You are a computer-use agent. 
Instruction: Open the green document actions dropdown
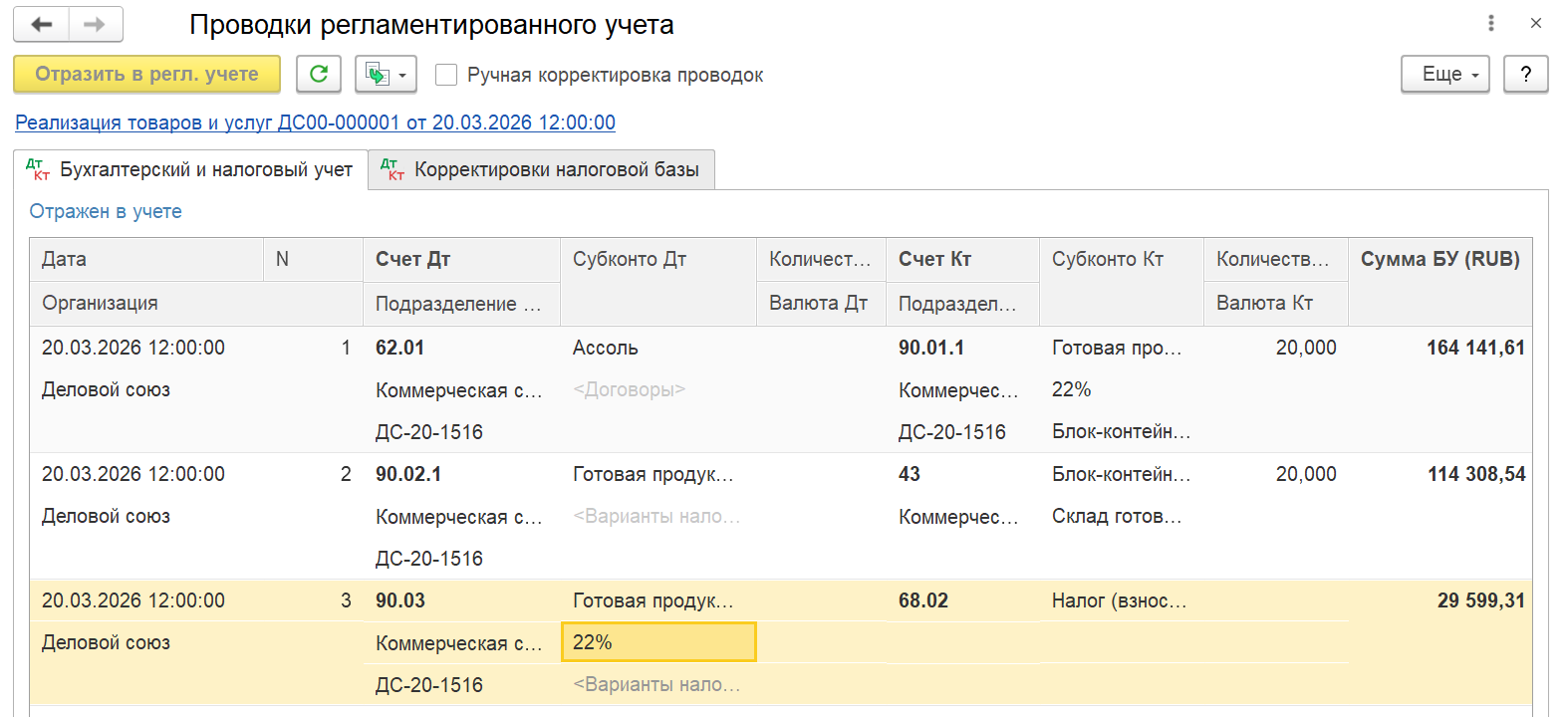[386, 74]
